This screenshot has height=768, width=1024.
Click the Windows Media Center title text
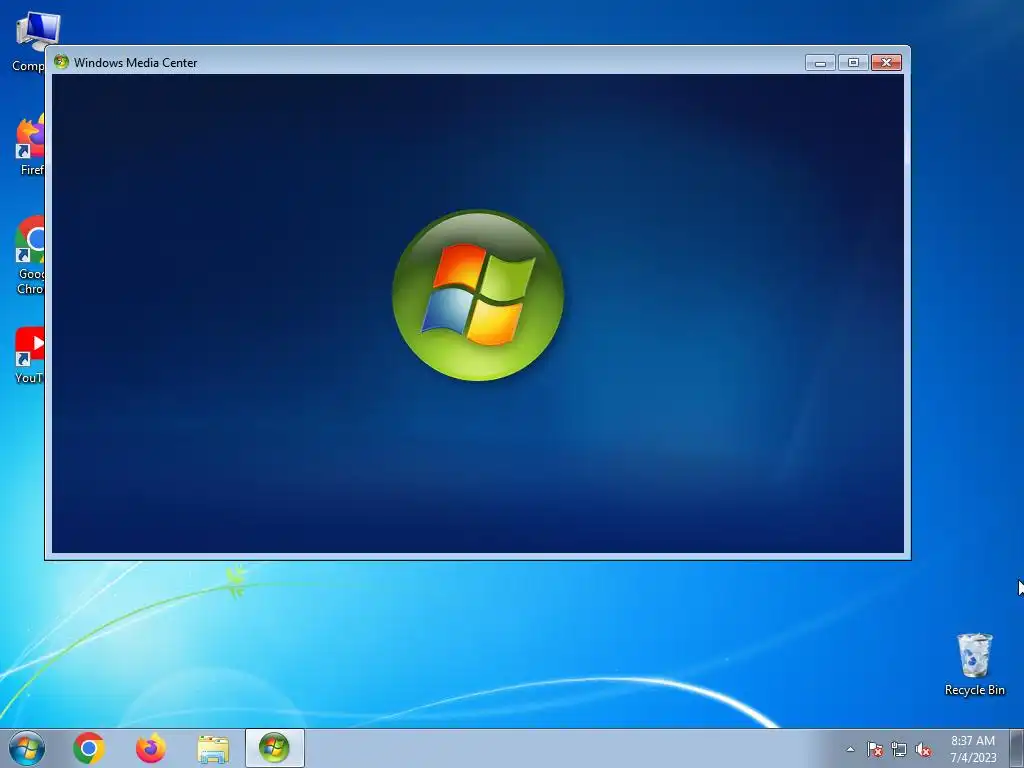(135, 63)
